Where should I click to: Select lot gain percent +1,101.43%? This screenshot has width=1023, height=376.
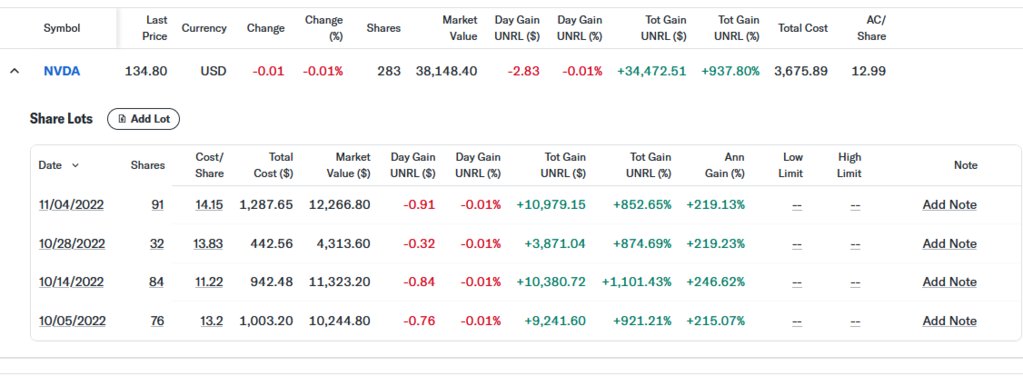click(636, 282)
